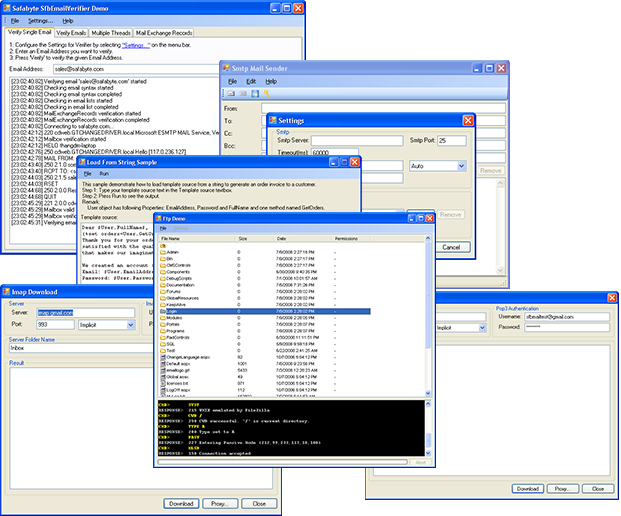
Task: Click the Settings... hyperlink in verifier instructions
Action: (136, 45)
